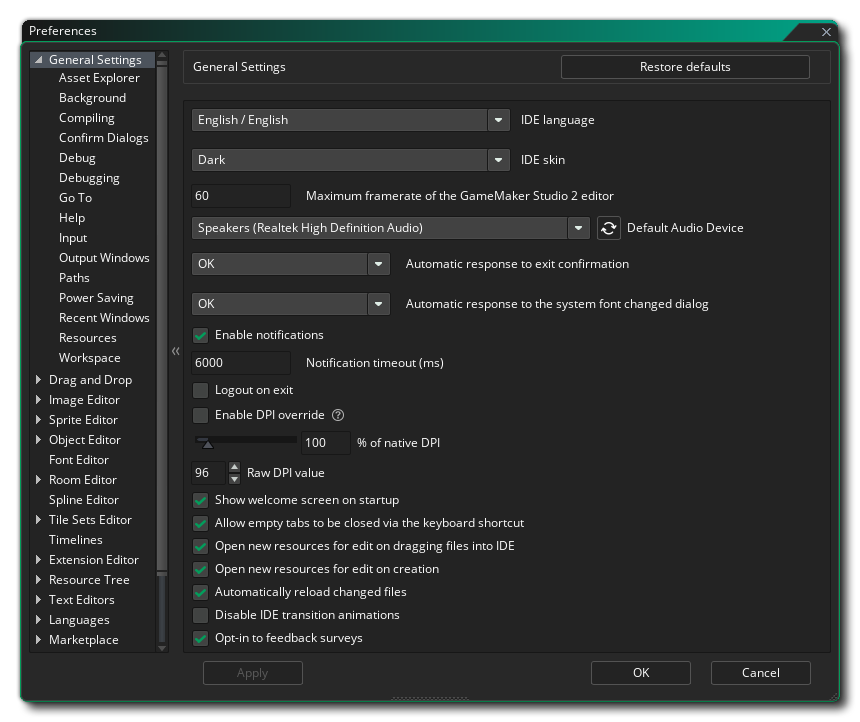Select Asset Explorer in the settings tree

tap(99, 78)
